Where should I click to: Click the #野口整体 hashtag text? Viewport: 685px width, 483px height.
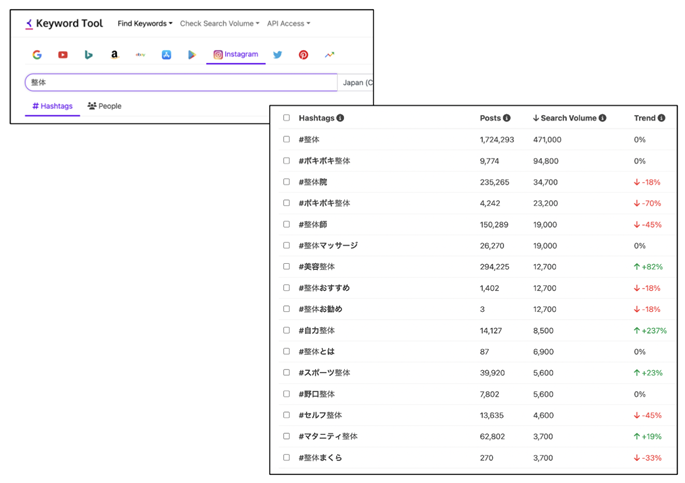coord(317,394)
